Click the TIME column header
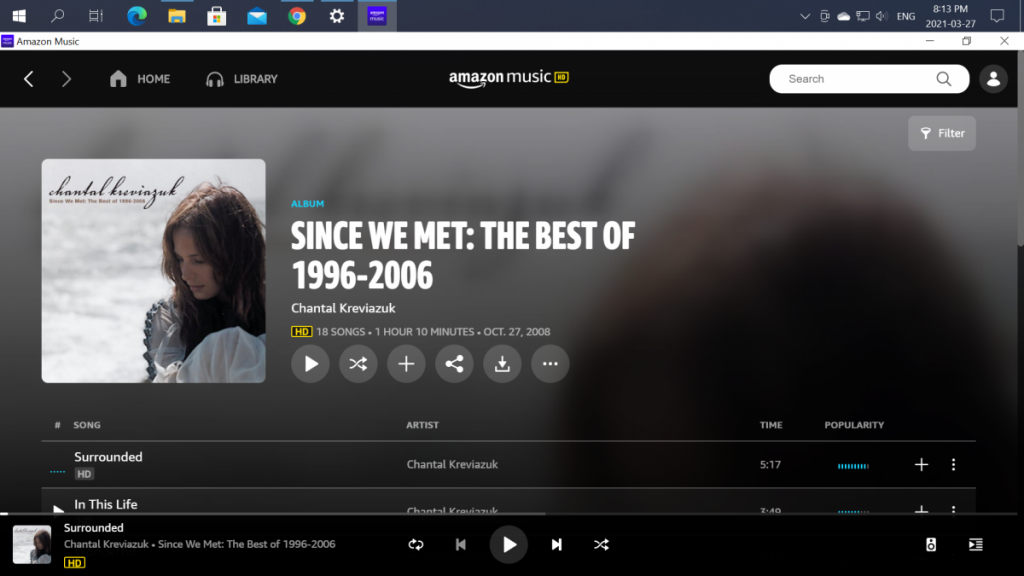Image resolution: width=1024 pixels, height=576 pixels. (771, 425)
